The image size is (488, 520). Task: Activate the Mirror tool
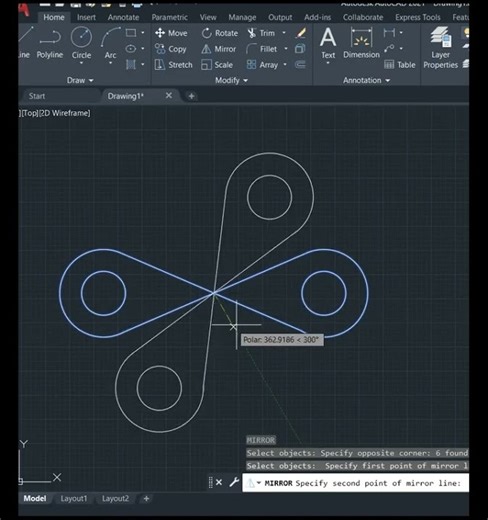(x=219, y=49)
